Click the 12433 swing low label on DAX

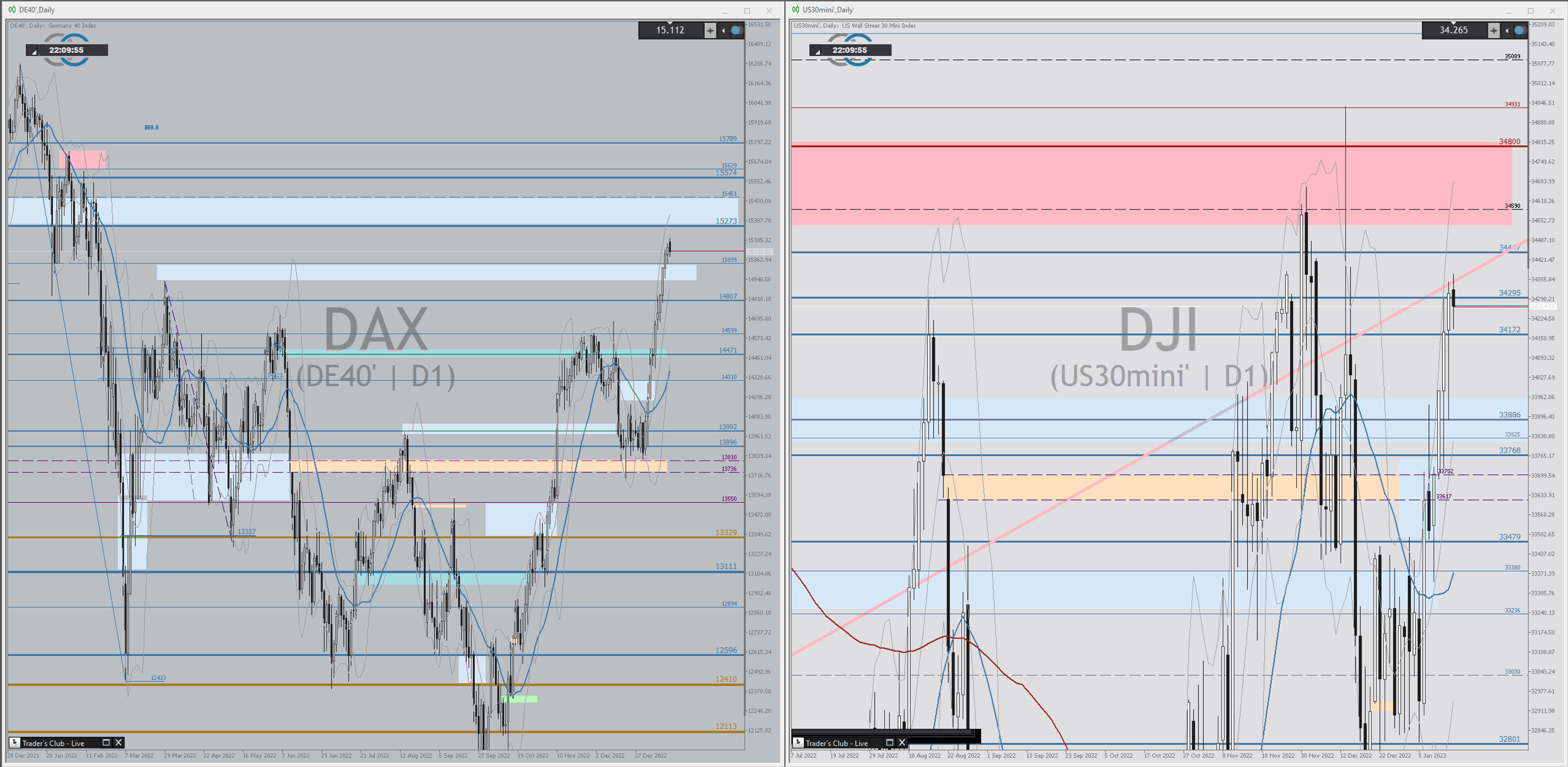pyautogui.click(x=158, y=677)
